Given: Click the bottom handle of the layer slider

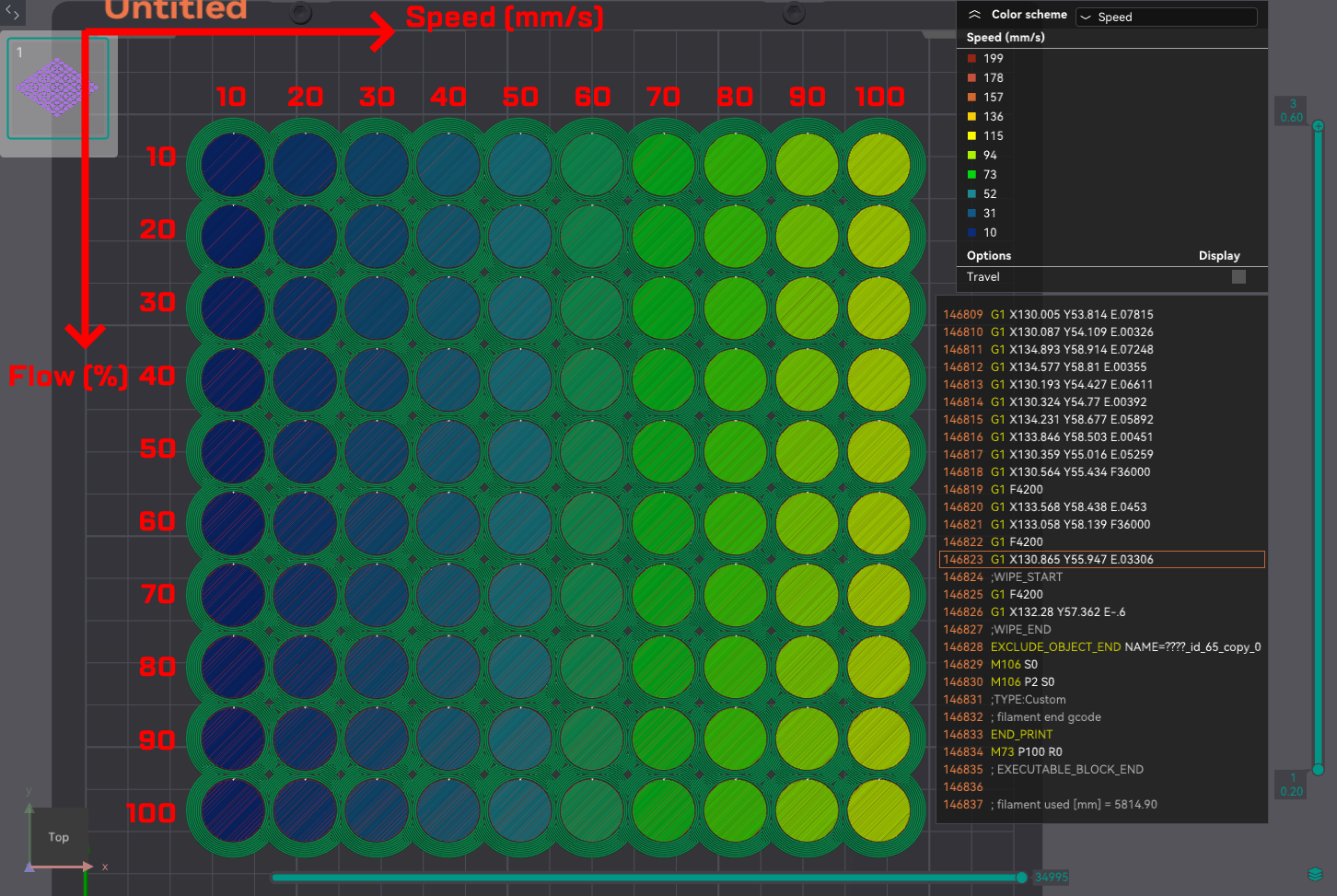Looking at the screenshot, I should pos(1318,769).
